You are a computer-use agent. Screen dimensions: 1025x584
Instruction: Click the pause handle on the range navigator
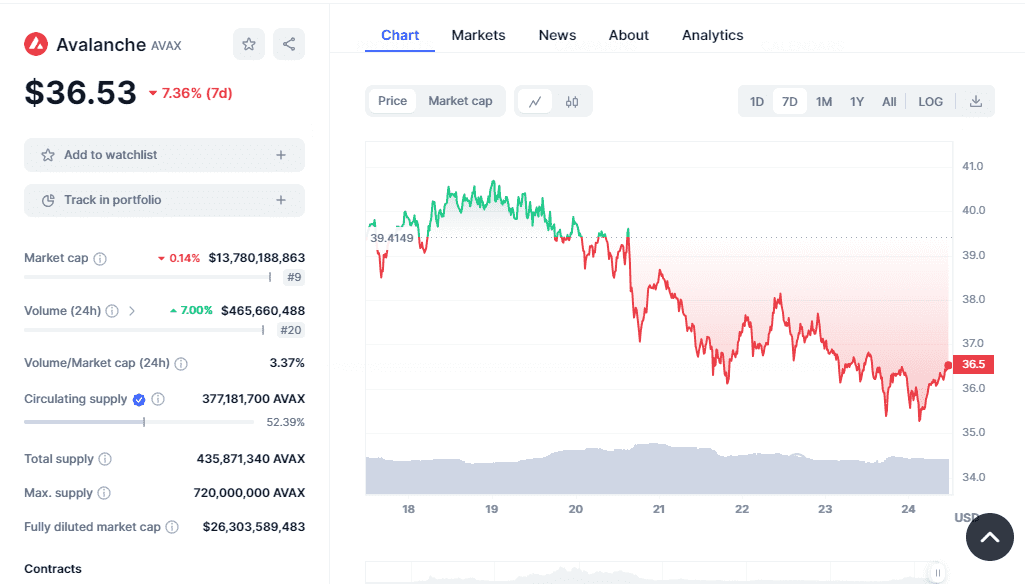click(x=937, y=573)
